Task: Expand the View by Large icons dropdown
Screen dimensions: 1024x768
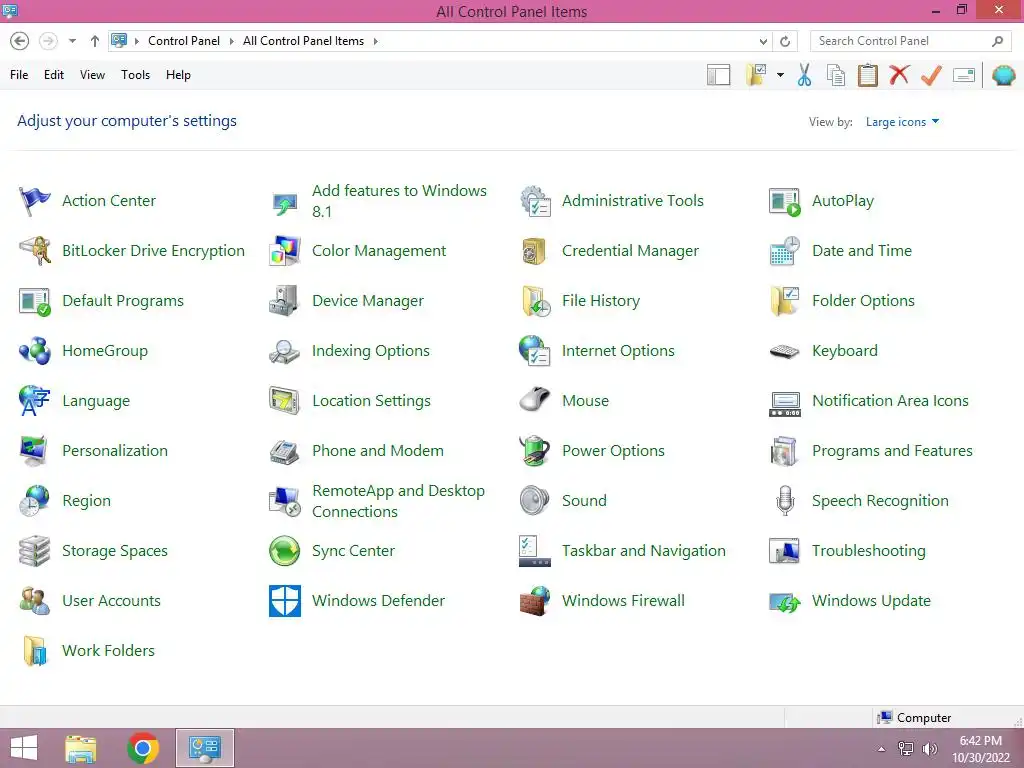Action: pos(902,121)
